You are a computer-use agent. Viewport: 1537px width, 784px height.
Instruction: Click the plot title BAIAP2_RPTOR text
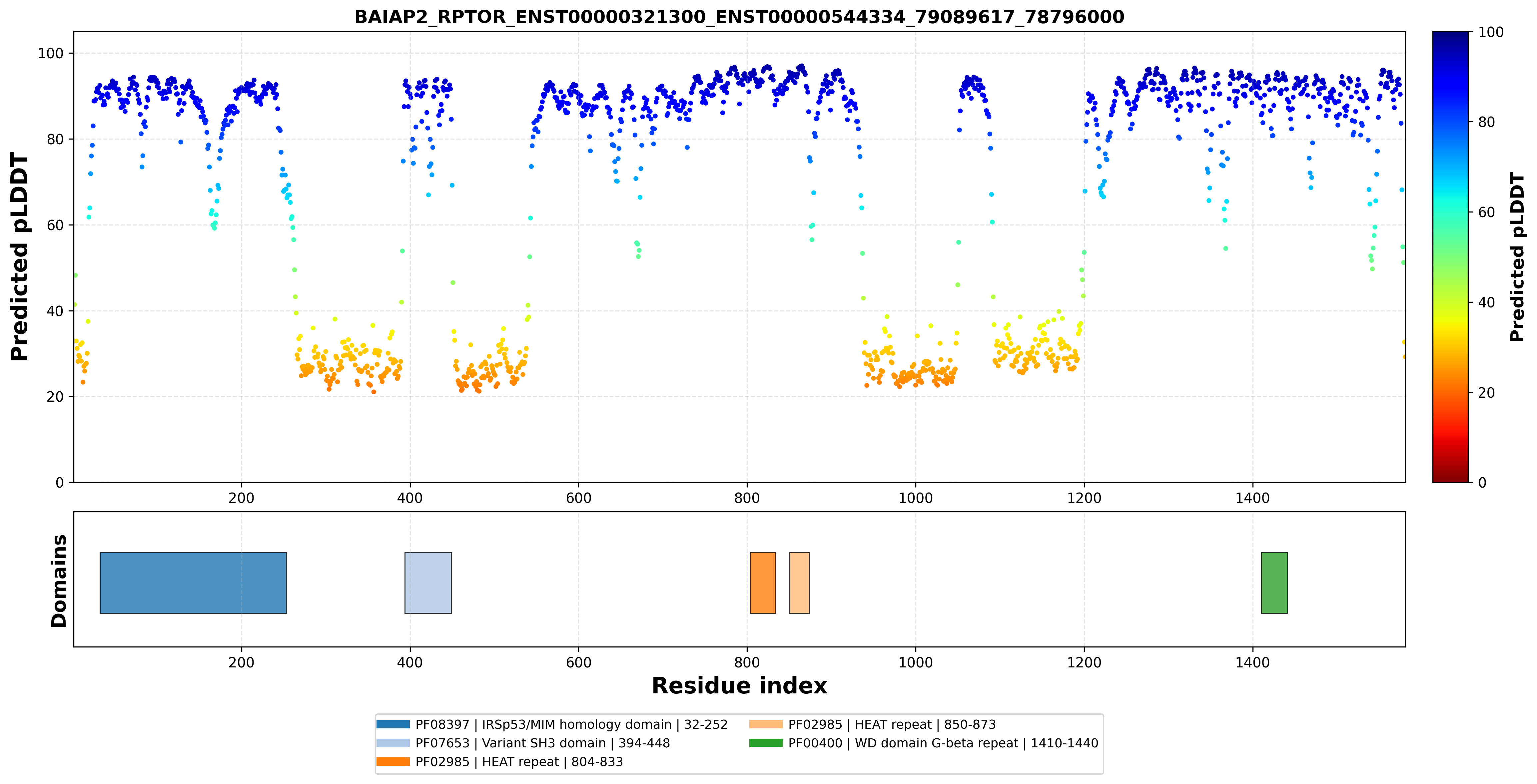[739, 17]
